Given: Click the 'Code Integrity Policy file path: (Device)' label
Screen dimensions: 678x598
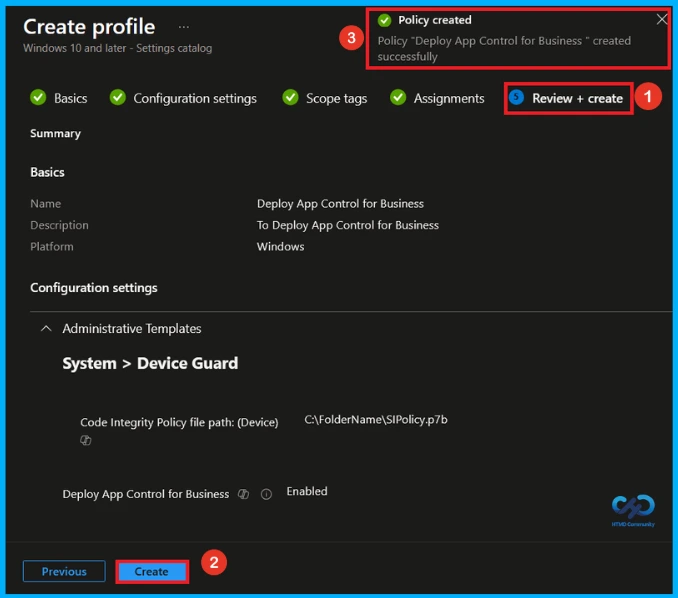Looking at the screenshot, I should 179,422.
